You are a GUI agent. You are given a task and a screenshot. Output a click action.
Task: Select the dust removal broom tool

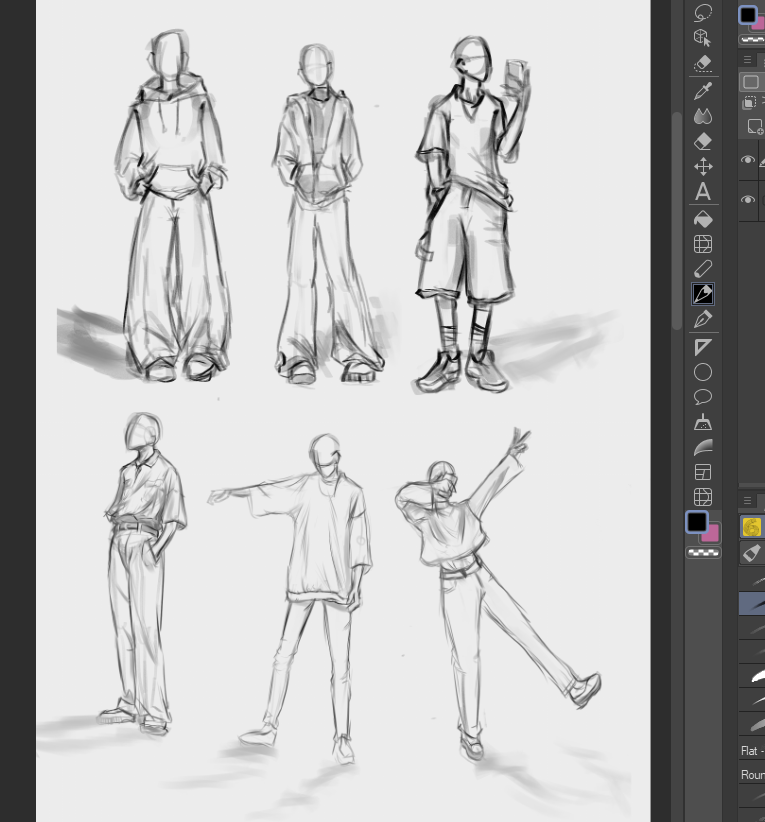703,423
